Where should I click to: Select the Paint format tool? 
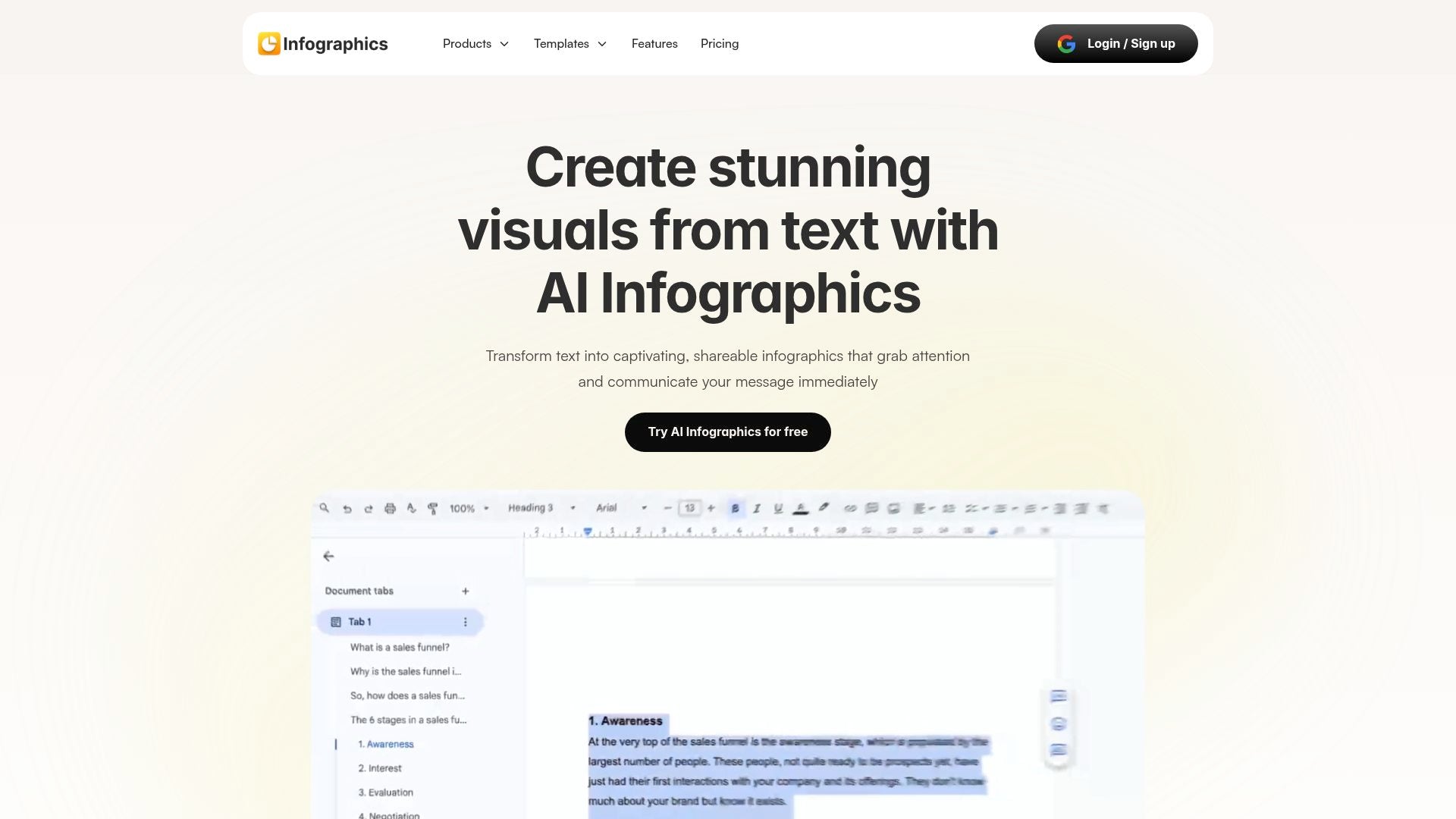(433, 508)
